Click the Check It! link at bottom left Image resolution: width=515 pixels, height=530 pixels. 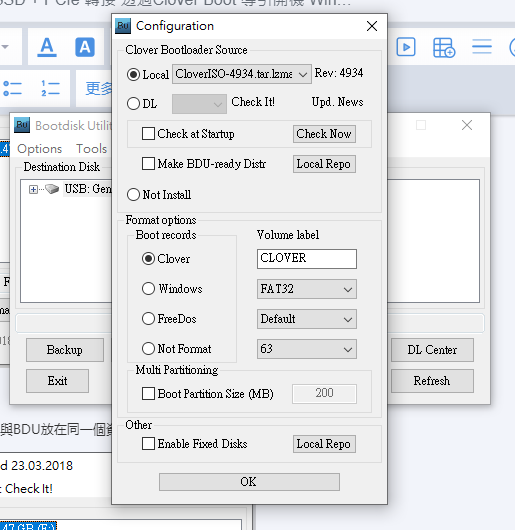pyautogui.click(x=29, y=488)
